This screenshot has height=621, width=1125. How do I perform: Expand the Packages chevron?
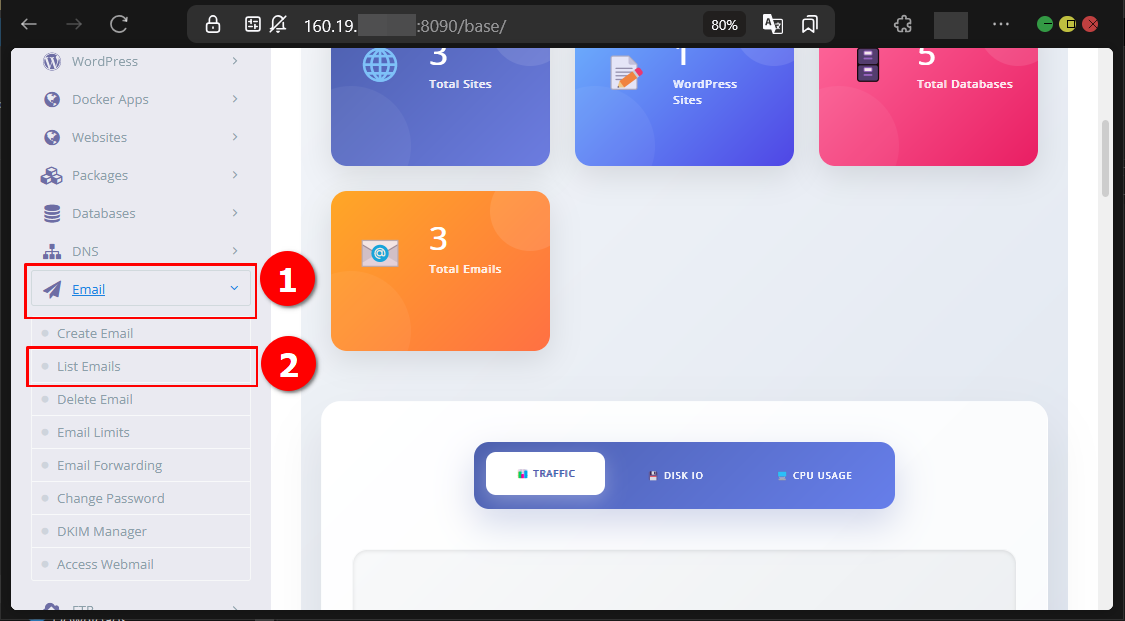tap(235, 175)
